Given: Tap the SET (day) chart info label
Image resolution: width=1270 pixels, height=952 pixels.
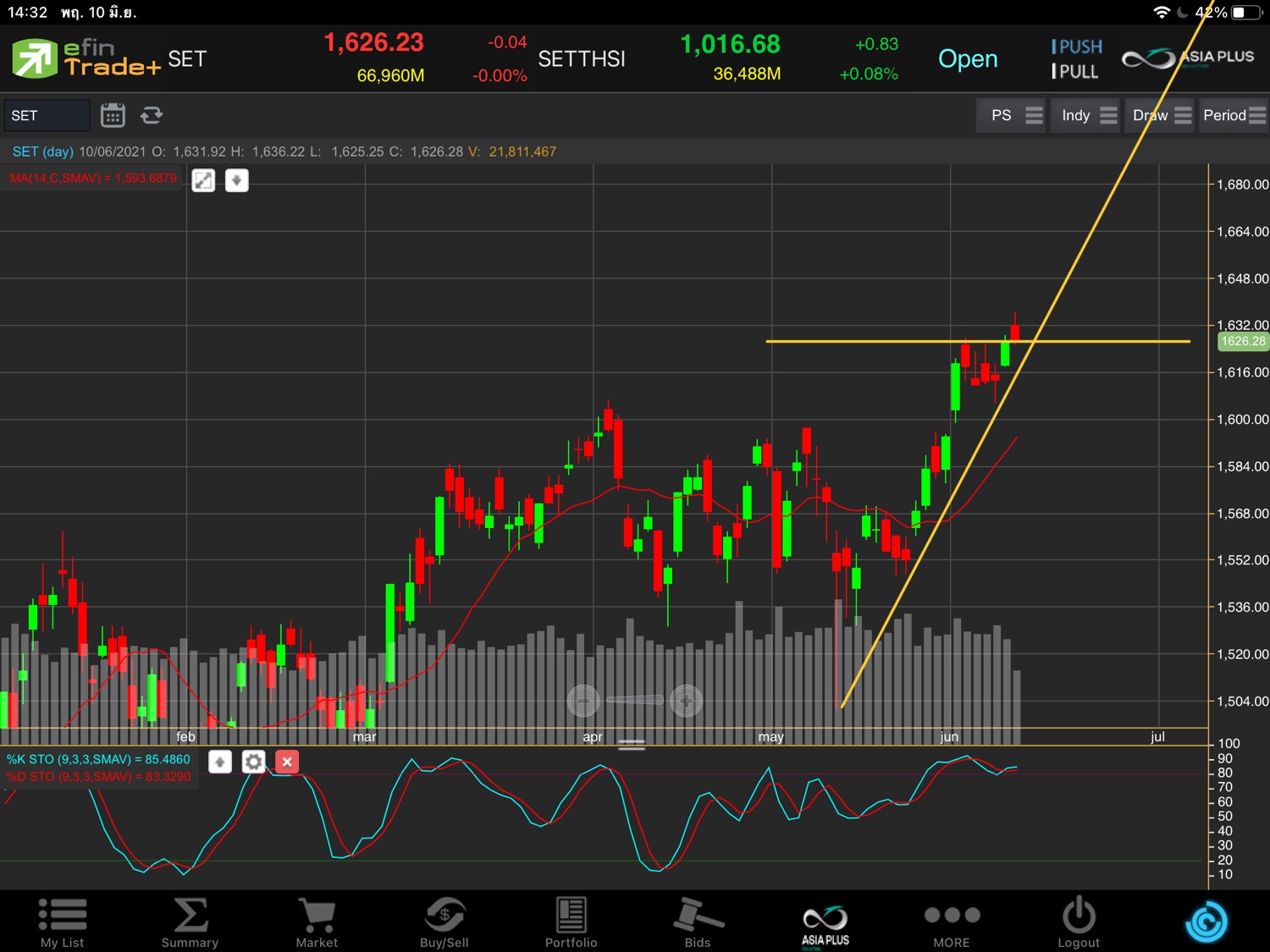Looking at the screenshot, I should click(x=42, y=151).
